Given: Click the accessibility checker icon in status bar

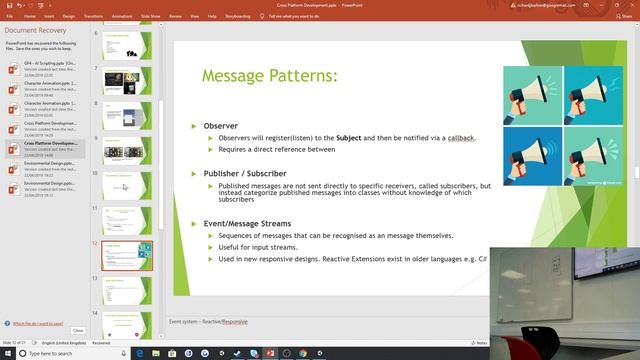Looking at the screenshot, I should [34, 343].
